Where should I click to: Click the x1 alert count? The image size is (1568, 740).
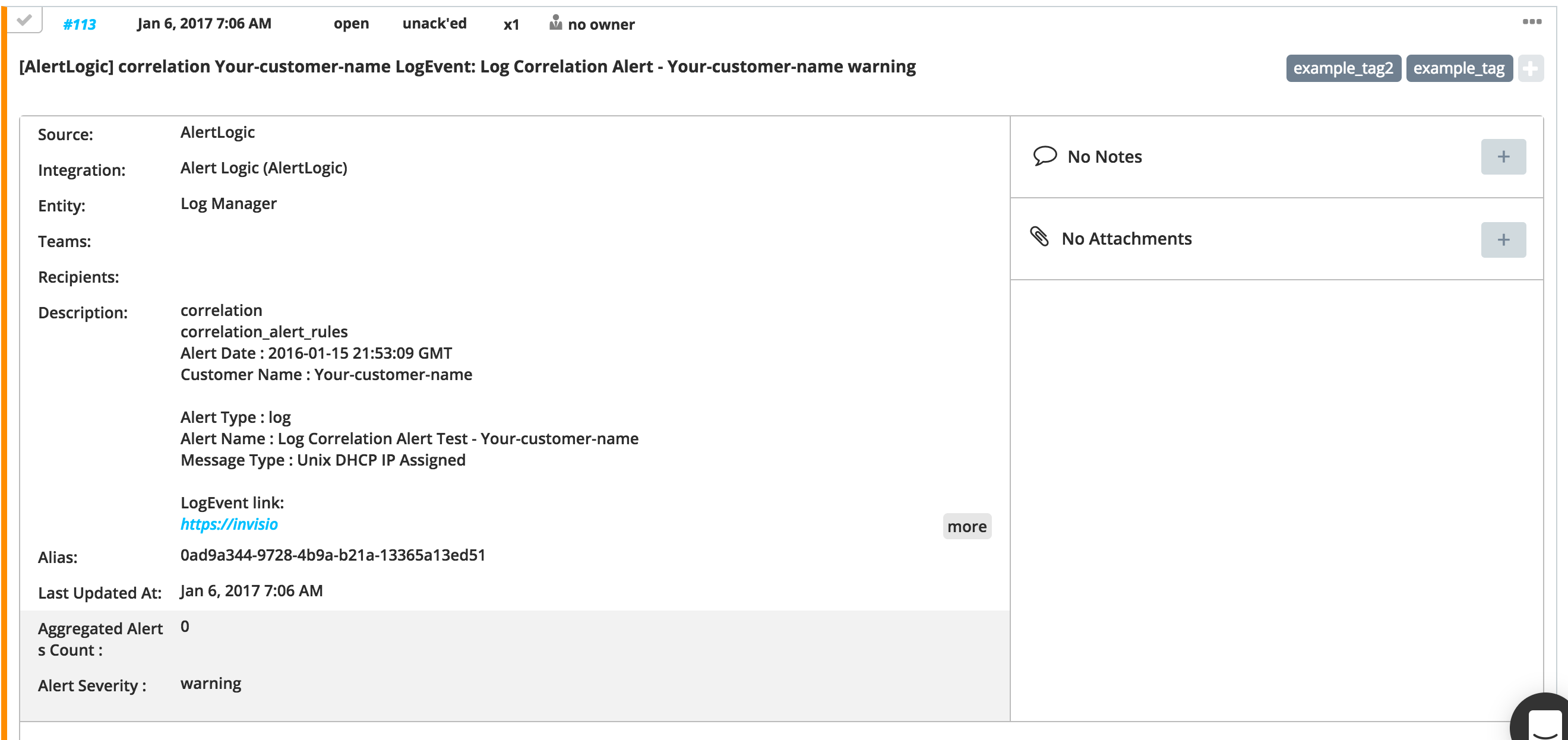coord(511,24)
